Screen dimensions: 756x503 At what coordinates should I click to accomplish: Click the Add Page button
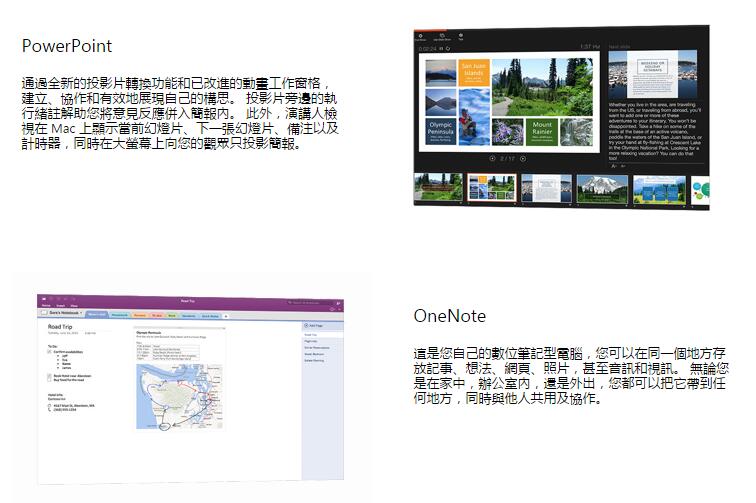pos(314,326)
